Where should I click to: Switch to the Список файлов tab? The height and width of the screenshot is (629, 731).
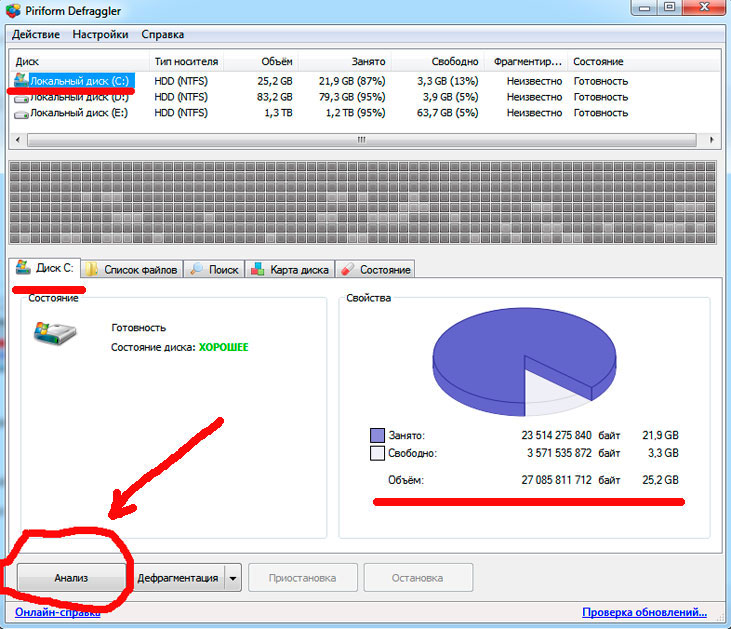coord(132,270)
